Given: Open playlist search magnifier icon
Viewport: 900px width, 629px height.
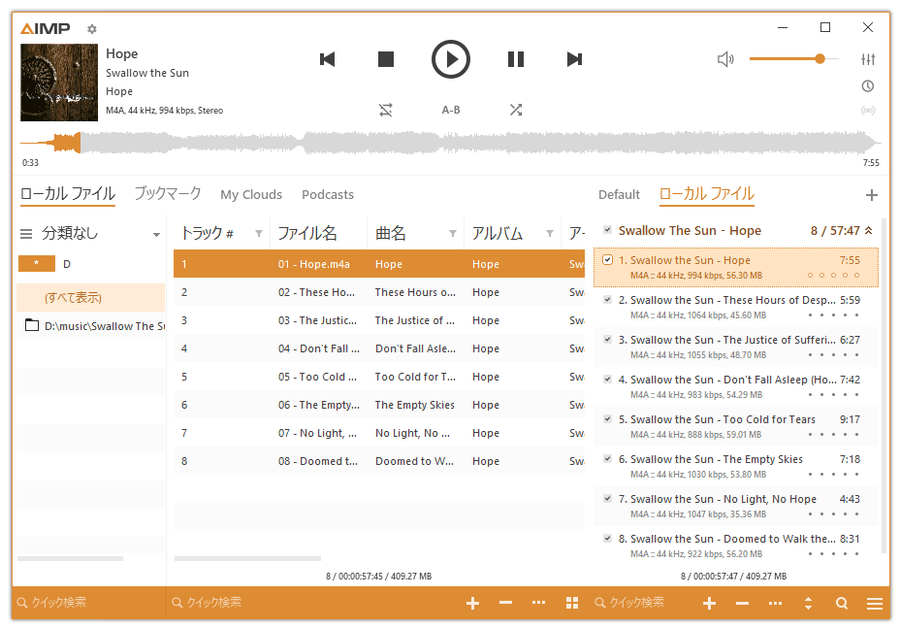Looking at the screenshot, I should (841, 603).
